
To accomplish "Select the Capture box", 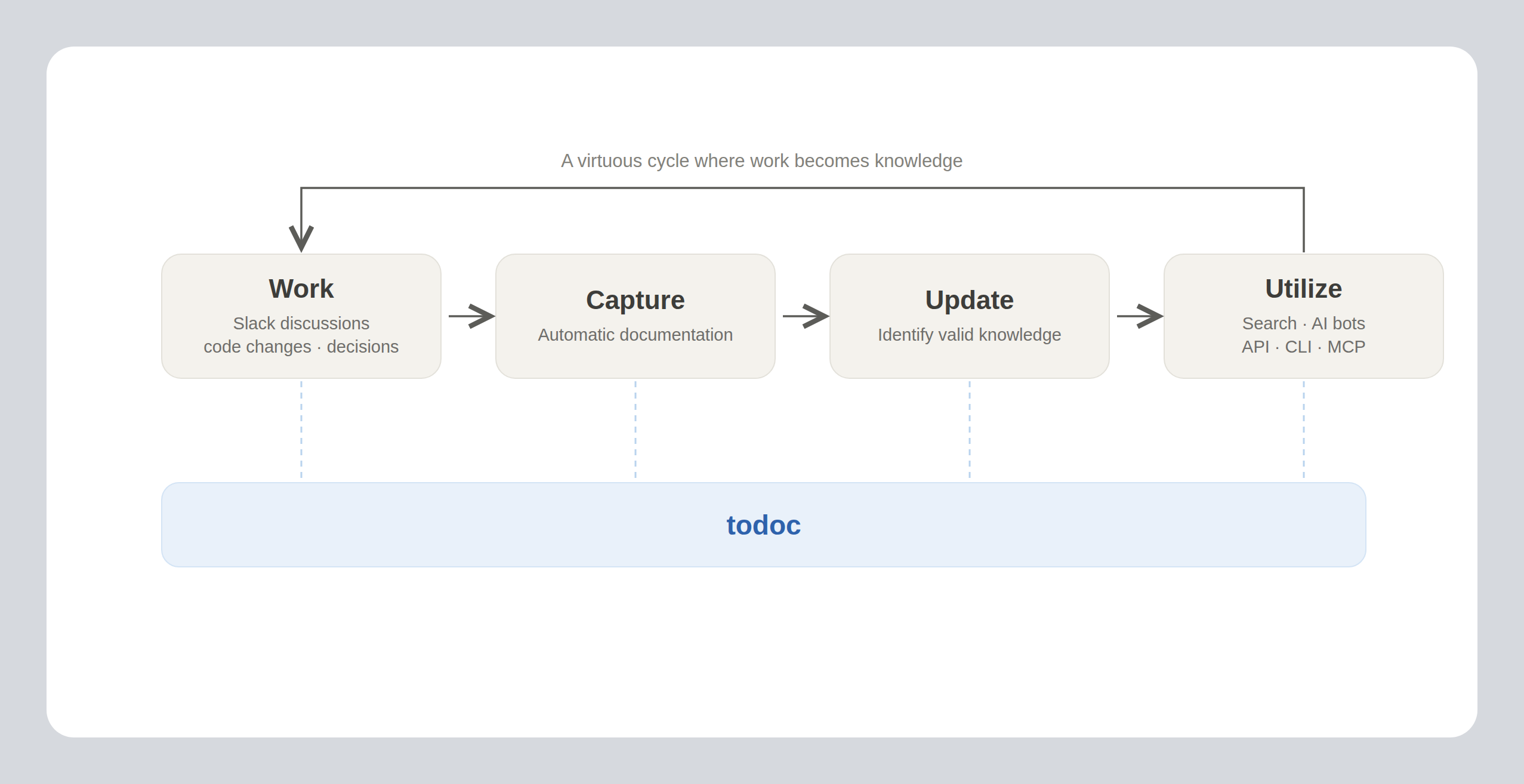I will point(635,316).
